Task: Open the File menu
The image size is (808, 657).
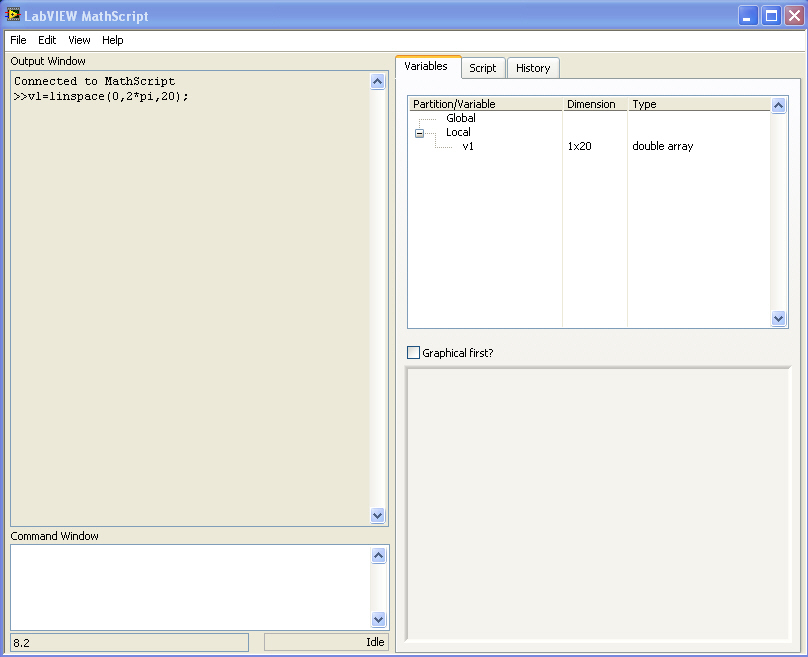Action: (x=18, y=40)
